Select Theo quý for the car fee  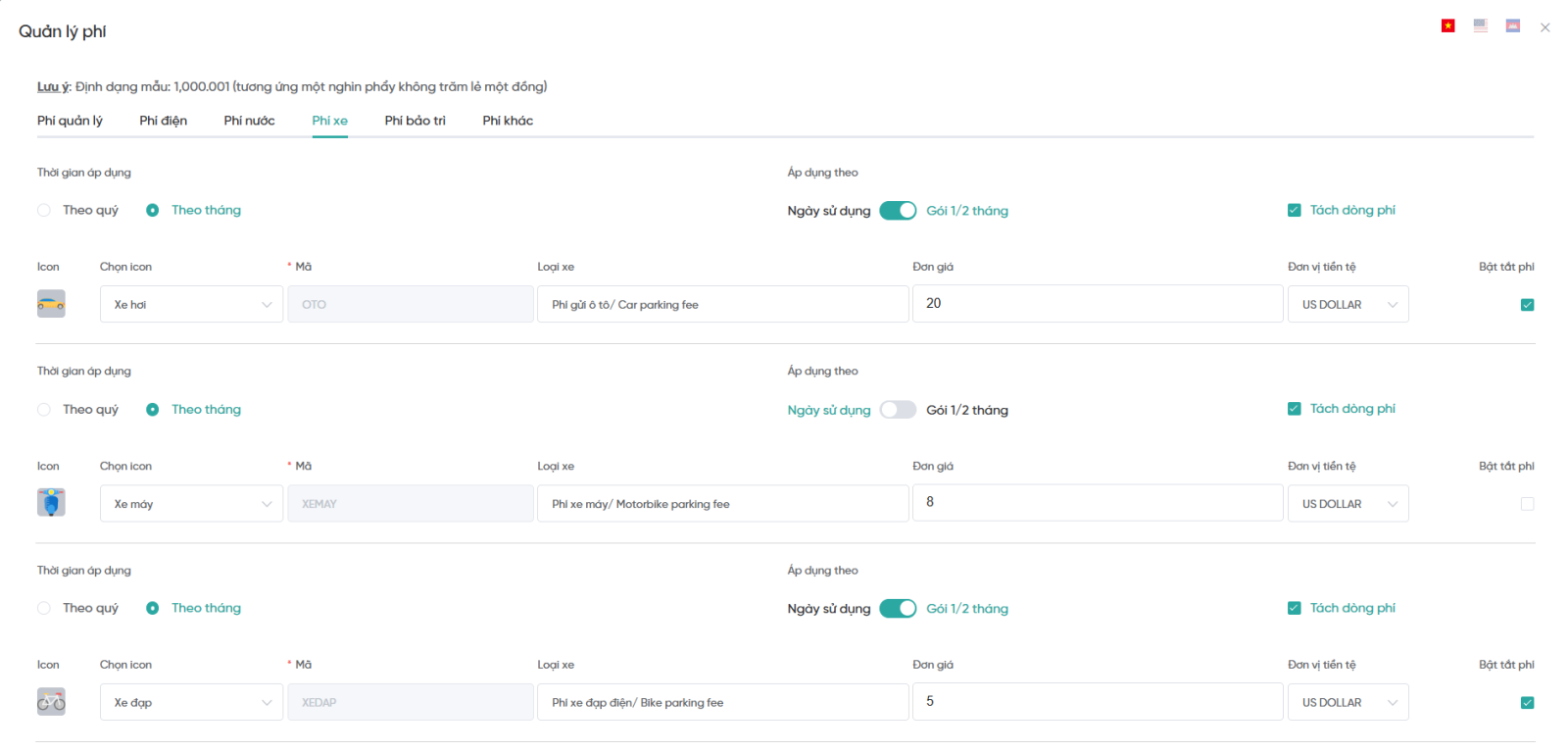[x=44, y=210]
